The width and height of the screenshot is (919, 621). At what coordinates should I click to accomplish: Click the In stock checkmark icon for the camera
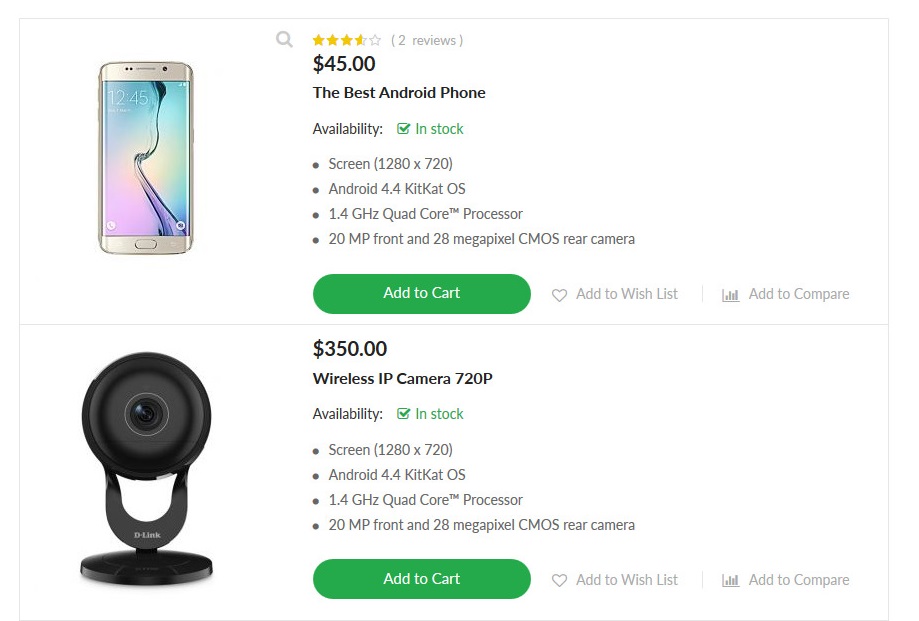[x=404, y=414]
